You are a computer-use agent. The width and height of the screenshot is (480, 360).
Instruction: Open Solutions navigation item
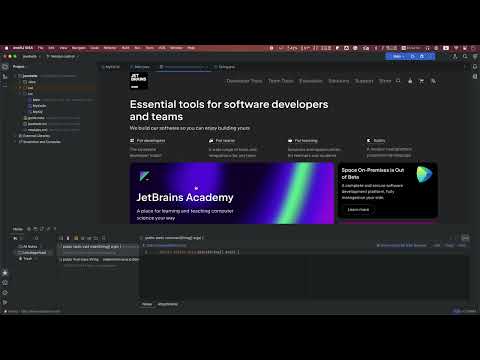pos(338,81)
